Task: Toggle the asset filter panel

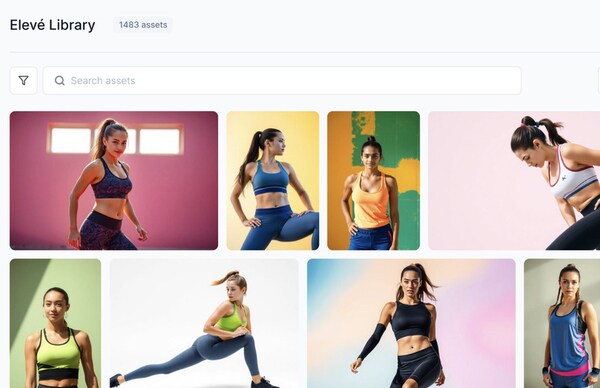Action: (23, 80)
